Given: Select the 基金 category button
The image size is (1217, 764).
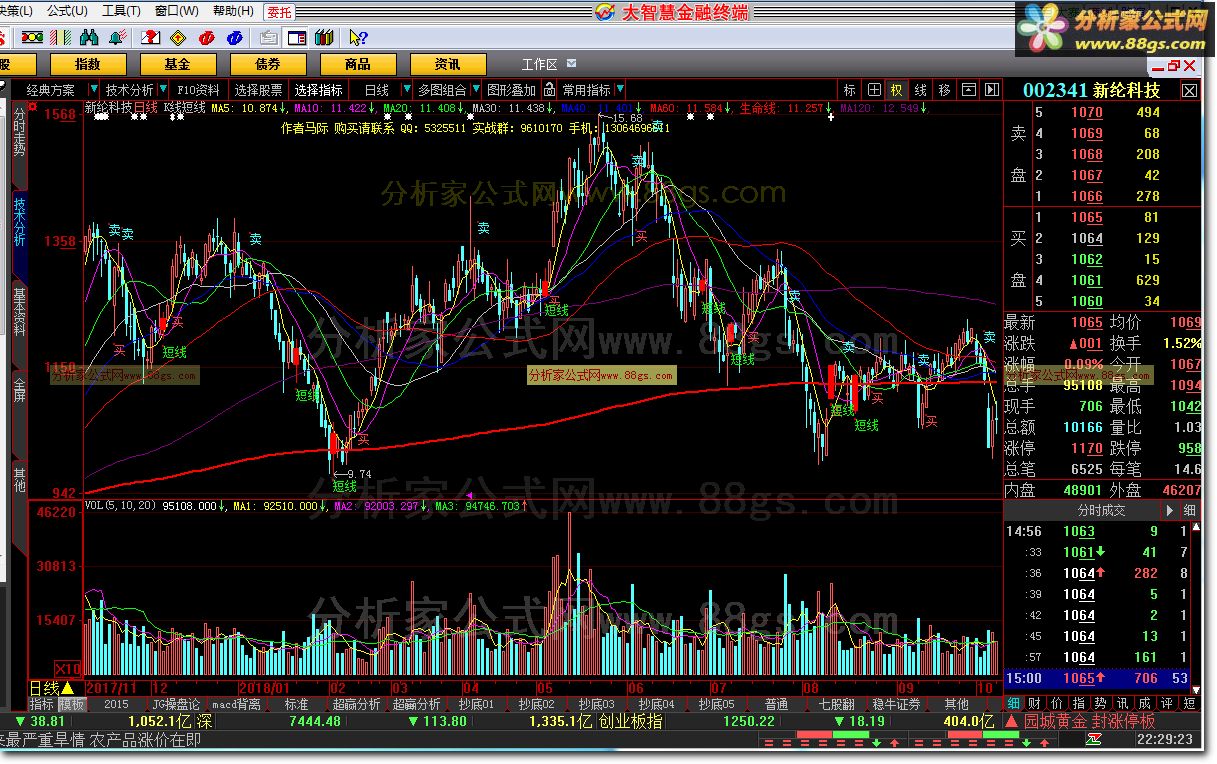Looking at the screenshot, I should coord(177,64).
